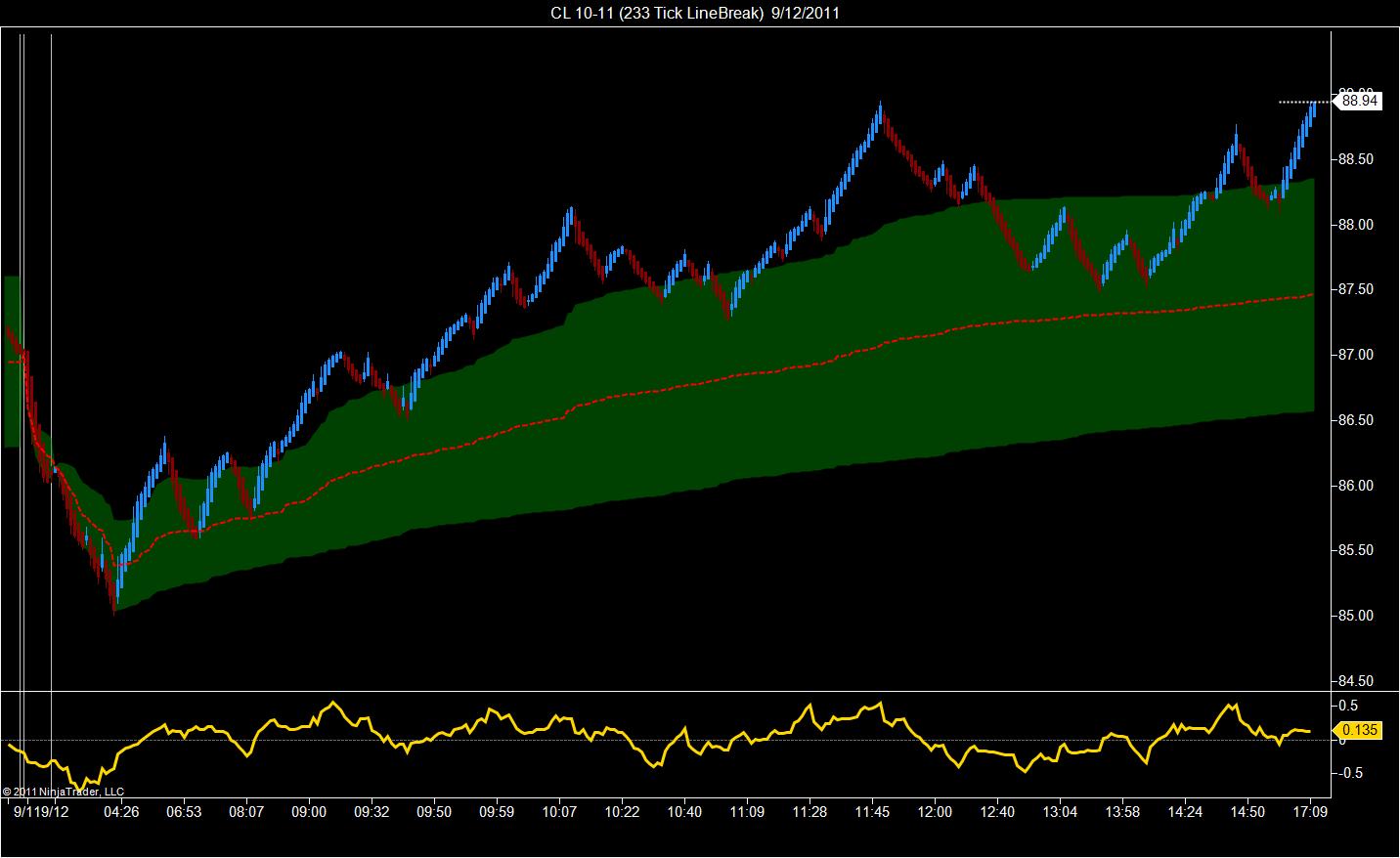
Task: Click the NinjaTrader copyright text
Action: tap(64, 792)
